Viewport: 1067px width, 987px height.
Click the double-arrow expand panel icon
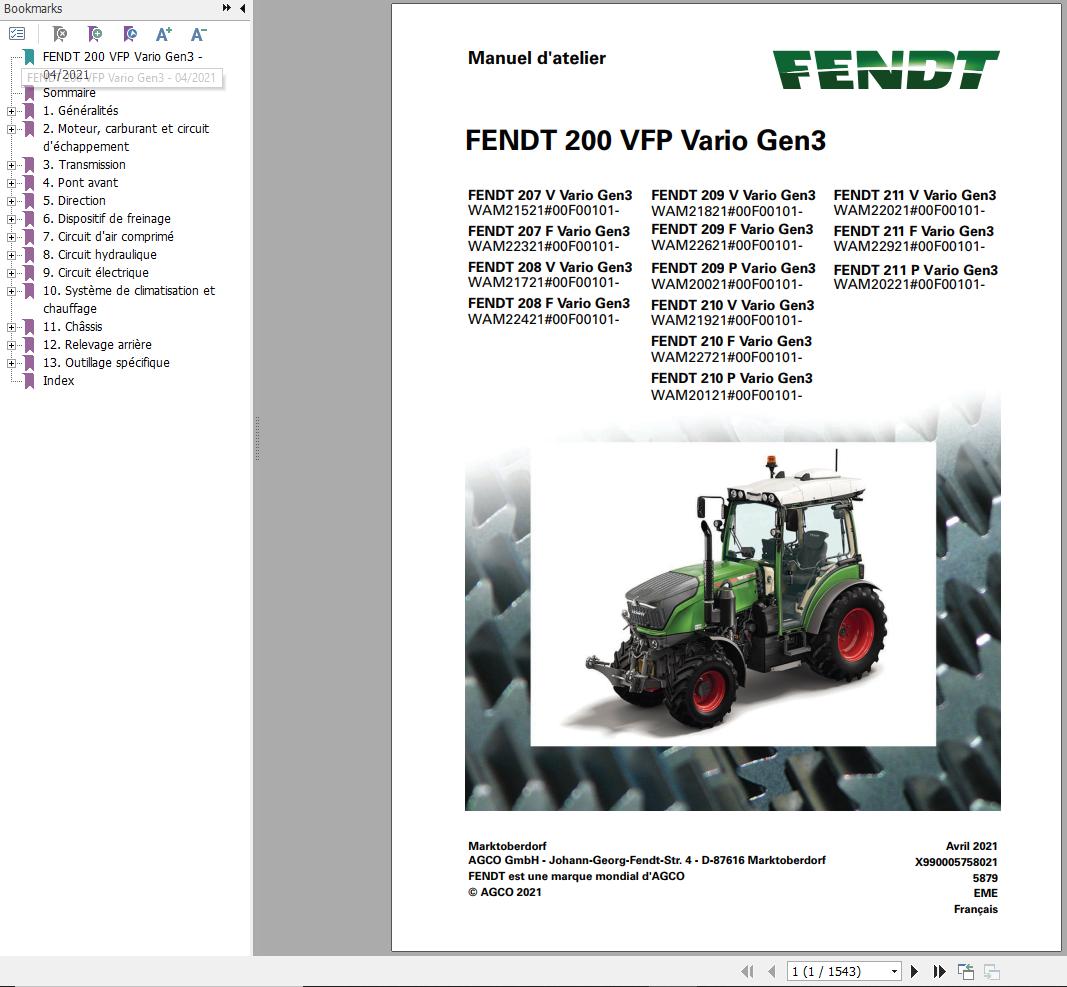point(227,8)
